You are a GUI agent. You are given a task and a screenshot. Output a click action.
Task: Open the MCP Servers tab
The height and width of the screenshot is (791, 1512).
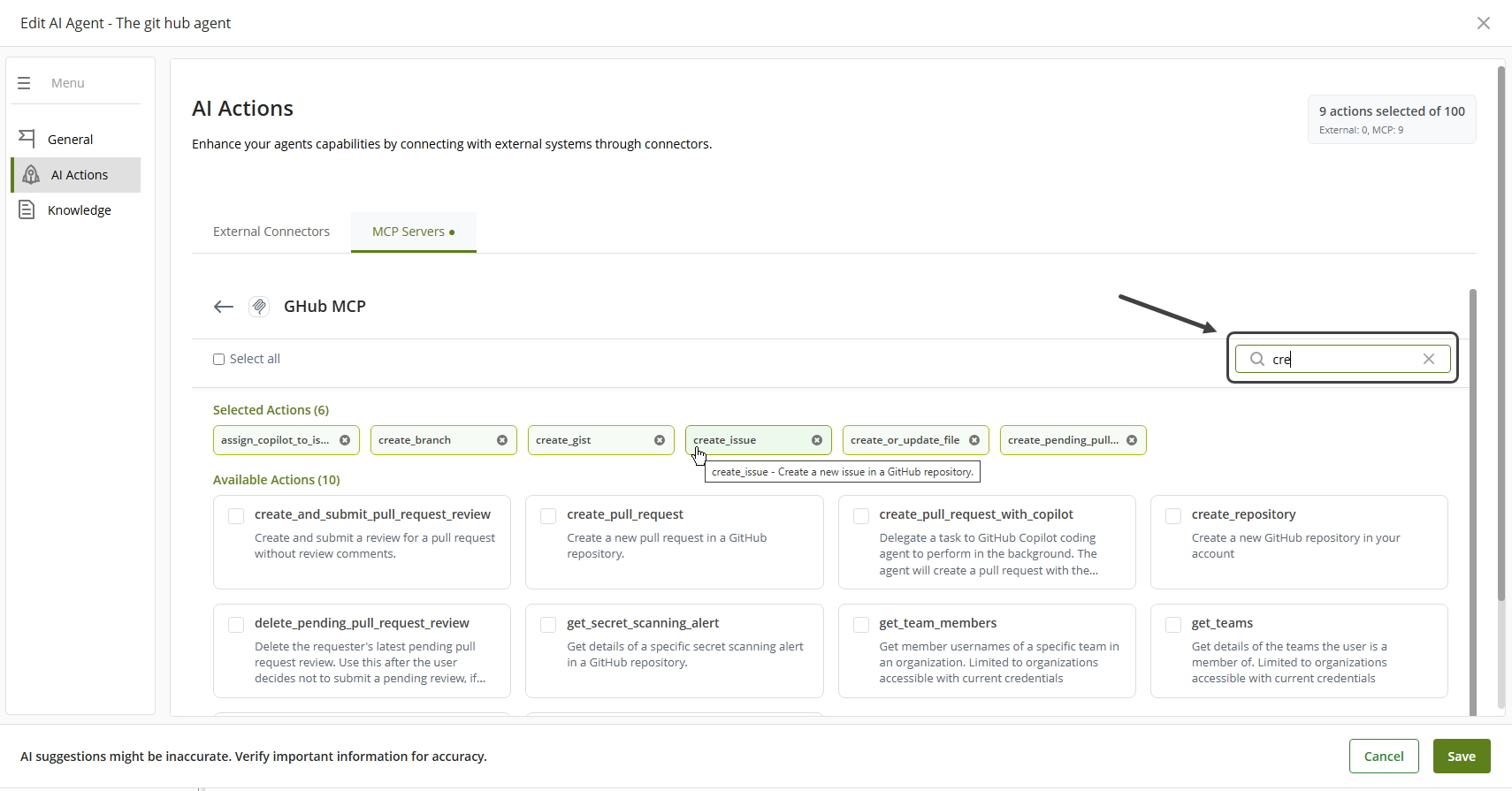(413, 232)
